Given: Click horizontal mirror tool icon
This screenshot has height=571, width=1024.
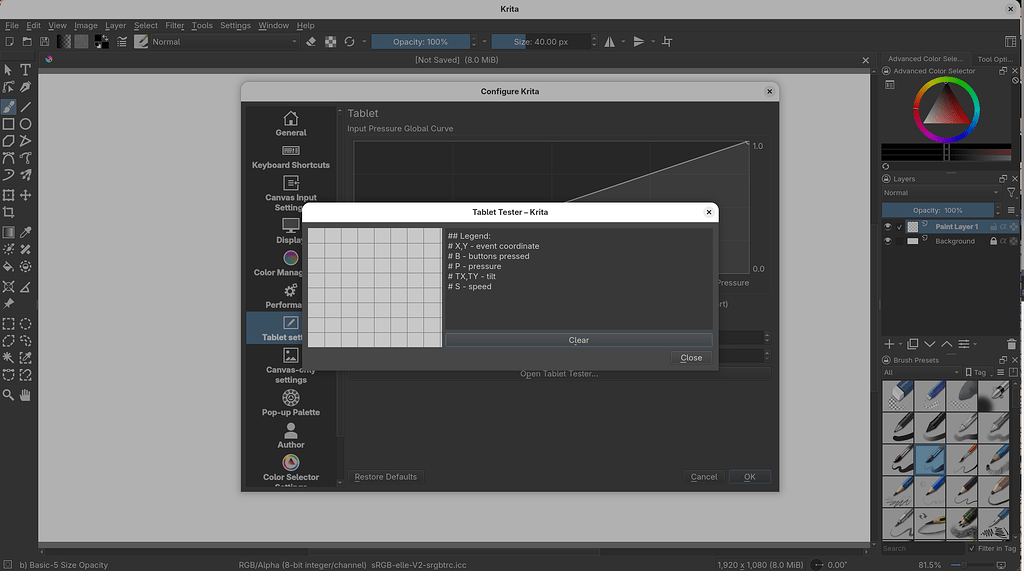Looking at the screenshot, I should point(609,42).
